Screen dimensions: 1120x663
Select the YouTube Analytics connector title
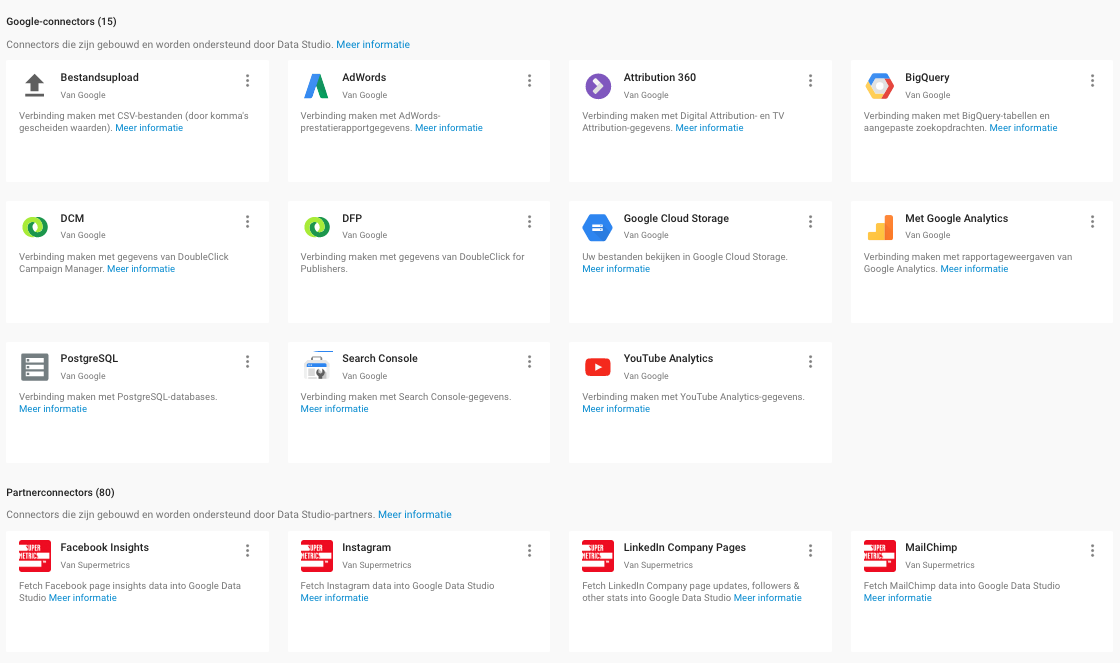pos(669,359)
